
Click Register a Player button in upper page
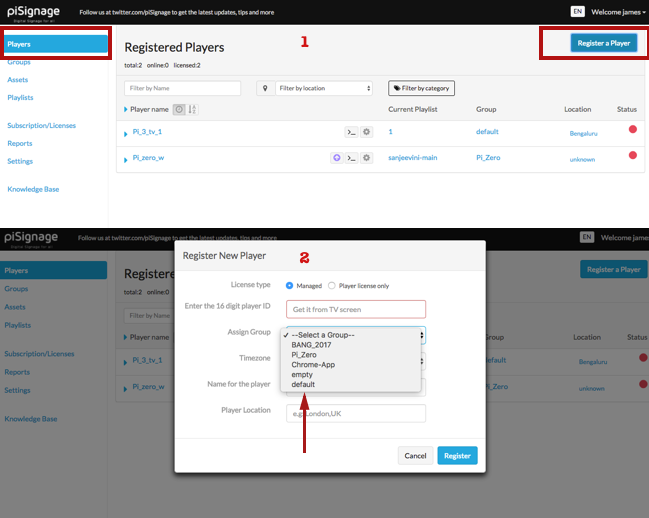[603, 43]
